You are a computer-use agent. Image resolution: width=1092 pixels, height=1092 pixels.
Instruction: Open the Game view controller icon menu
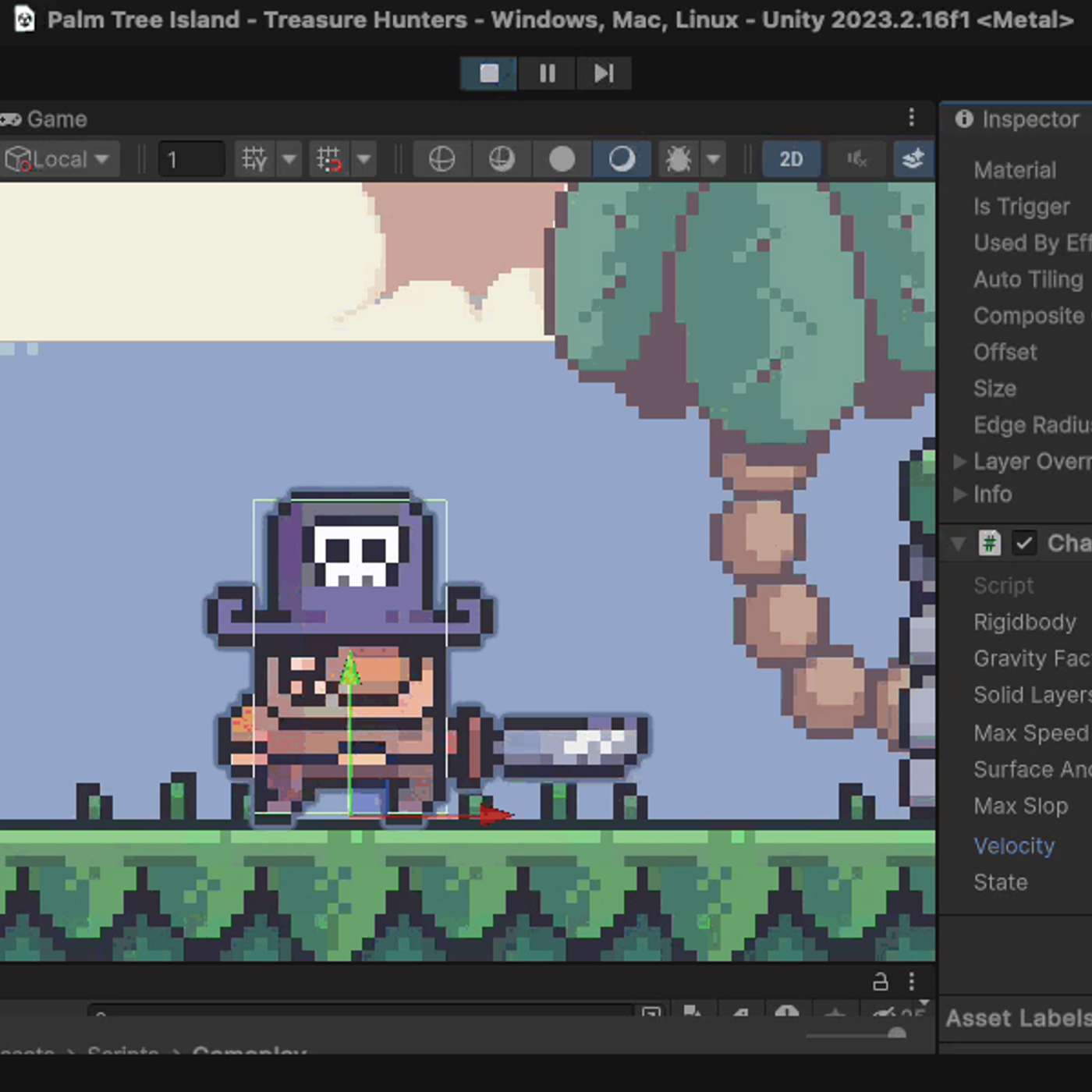[10, 119]
